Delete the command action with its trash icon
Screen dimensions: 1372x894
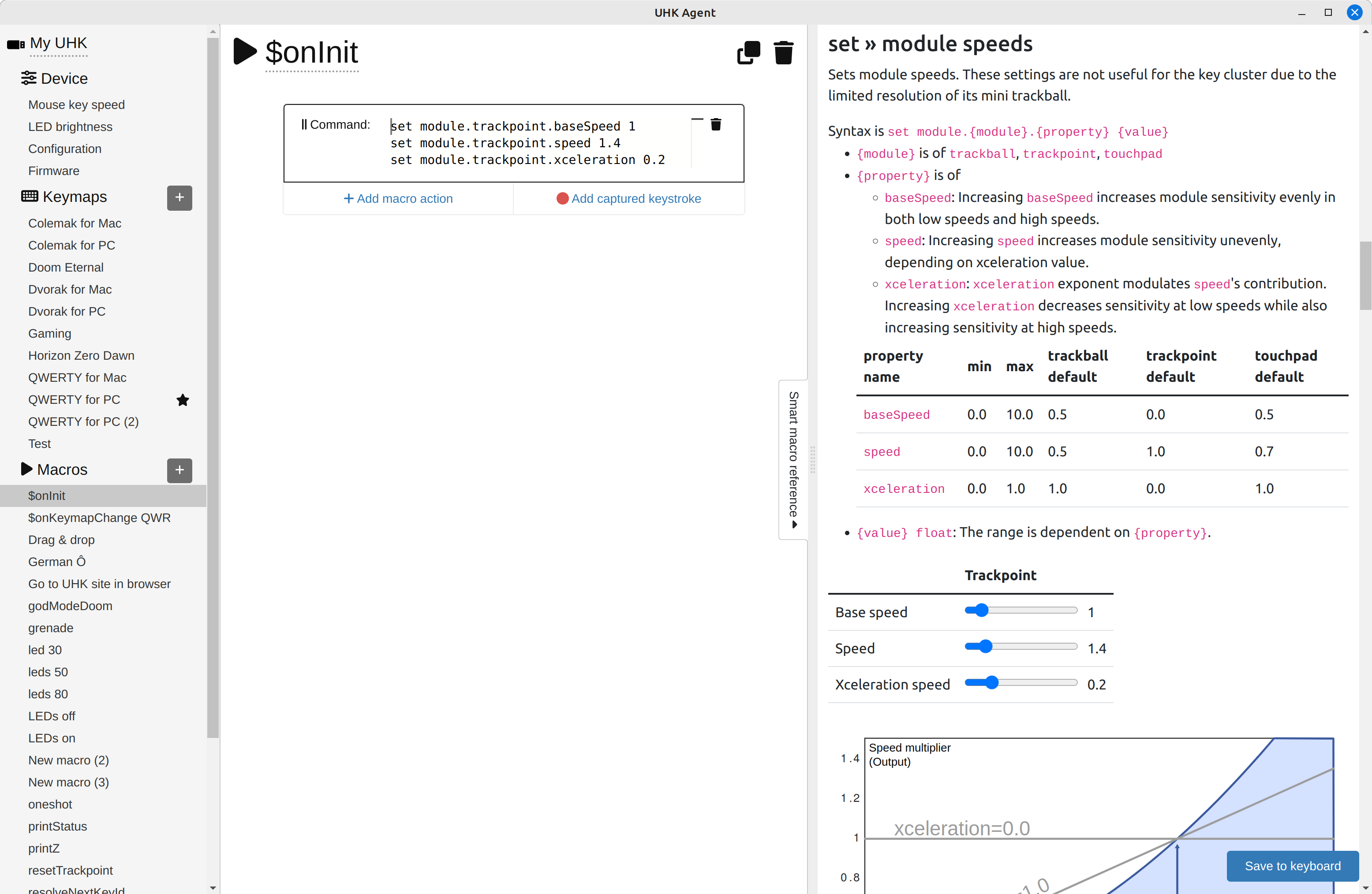(716, 124)
